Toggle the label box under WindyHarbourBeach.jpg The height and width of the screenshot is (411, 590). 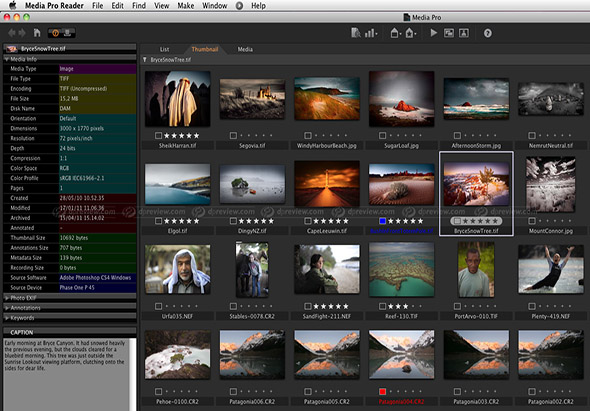pos(308,135)
